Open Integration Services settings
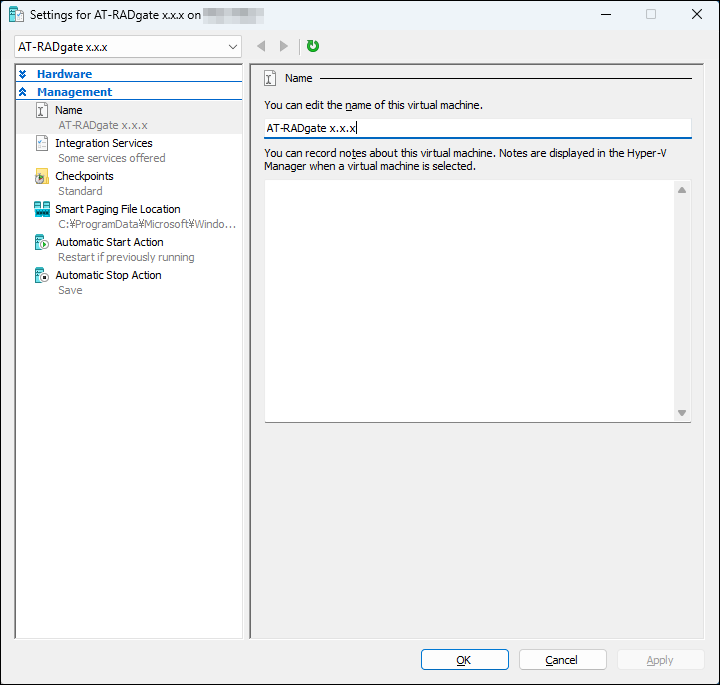Screen dimensions: 720x685 (x=104, y=143)
